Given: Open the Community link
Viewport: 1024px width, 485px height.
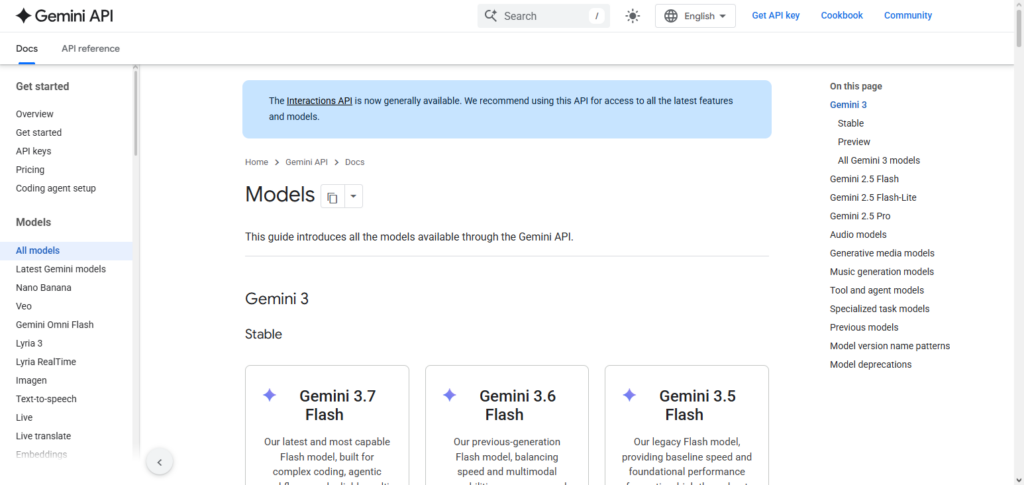Looking at the screenshot, I should [x=908, y=16].
